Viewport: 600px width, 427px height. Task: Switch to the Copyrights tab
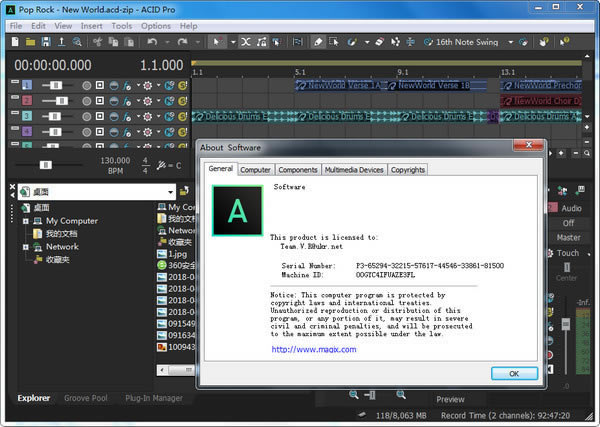pos(408,170)
